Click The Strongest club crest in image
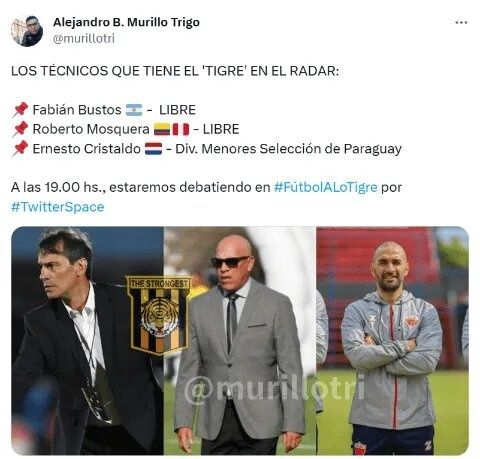The width and height of the screenshot is (480, 459). coord(159,314)
